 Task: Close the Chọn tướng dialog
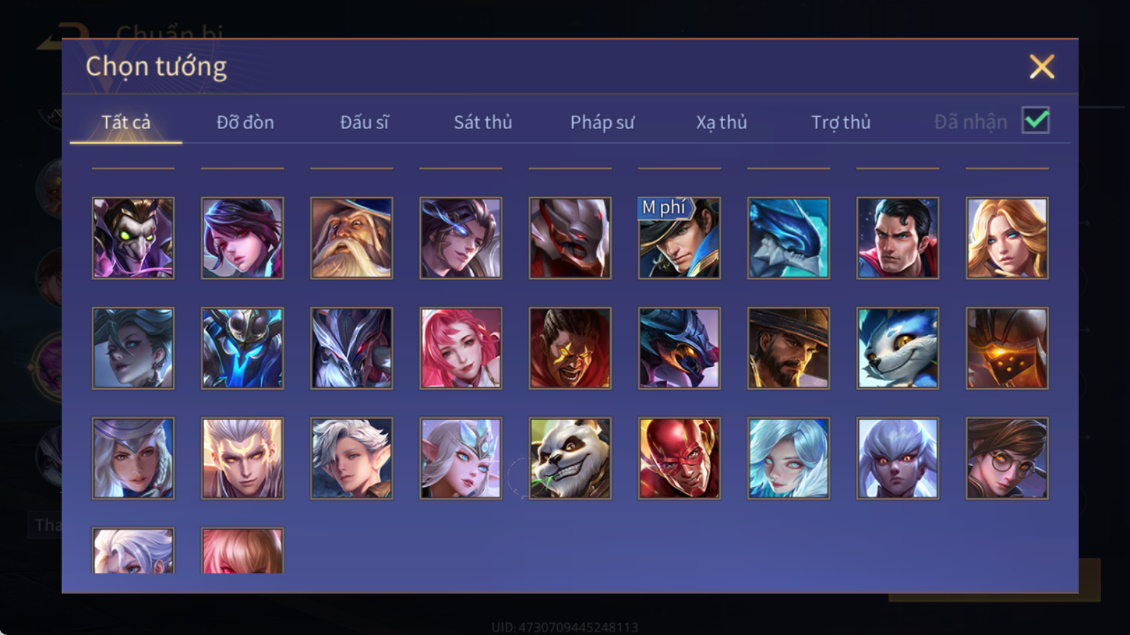point(1041,66)
